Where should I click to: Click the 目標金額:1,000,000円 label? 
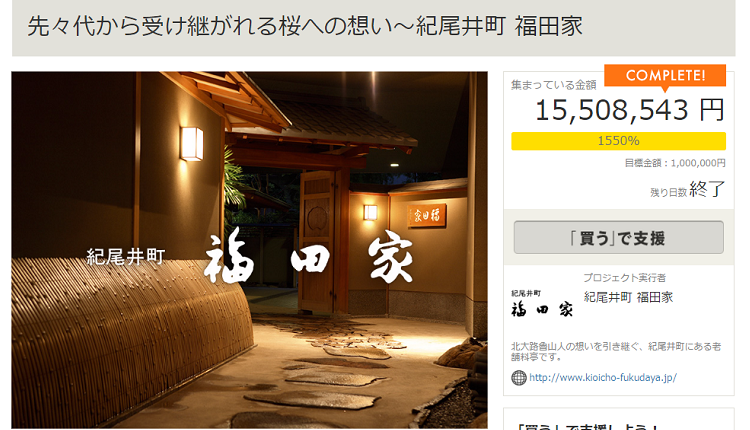(x=675, y=163)
